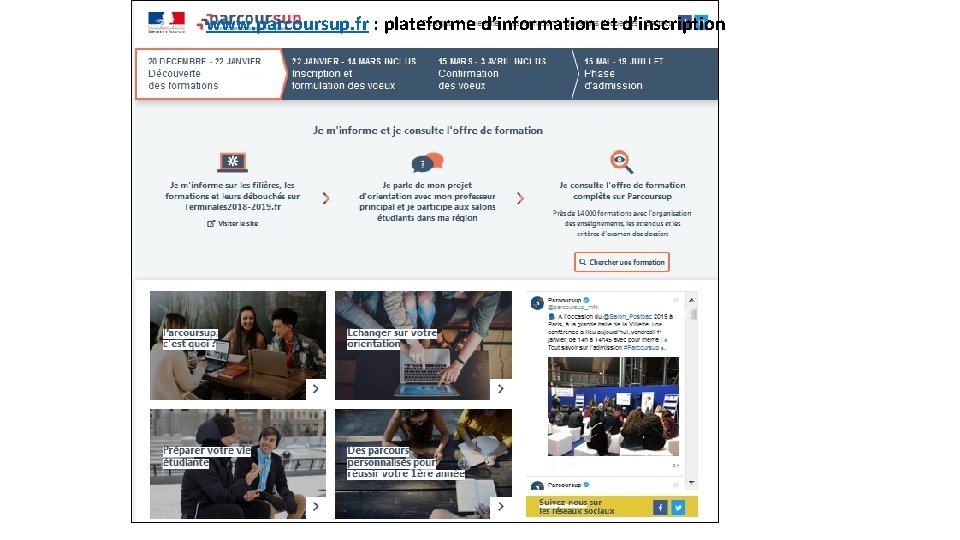960x540 pixels.
Task: Click the 'Je m'informe et je consulte l'offre de formation' heading
Action: point(427,130)
